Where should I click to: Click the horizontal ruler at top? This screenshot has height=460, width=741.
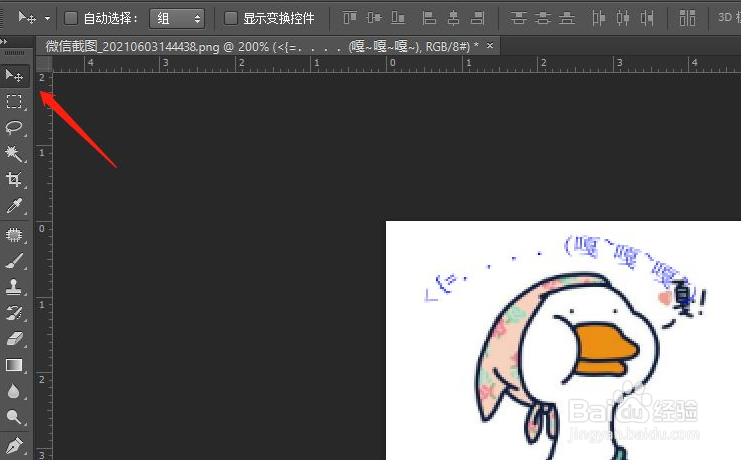[396, 64]
